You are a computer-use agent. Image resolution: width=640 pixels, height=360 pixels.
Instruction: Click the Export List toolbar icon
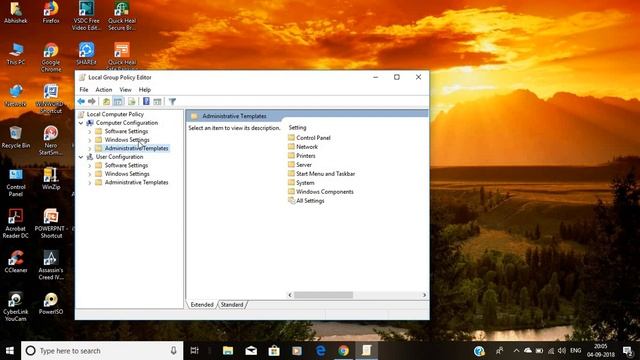click(131, 101)
